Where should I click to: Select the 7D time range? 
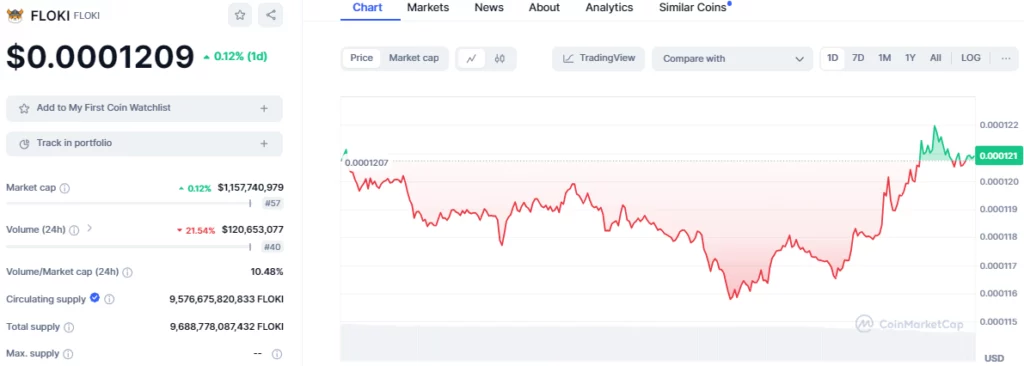(x=858, y=58)
